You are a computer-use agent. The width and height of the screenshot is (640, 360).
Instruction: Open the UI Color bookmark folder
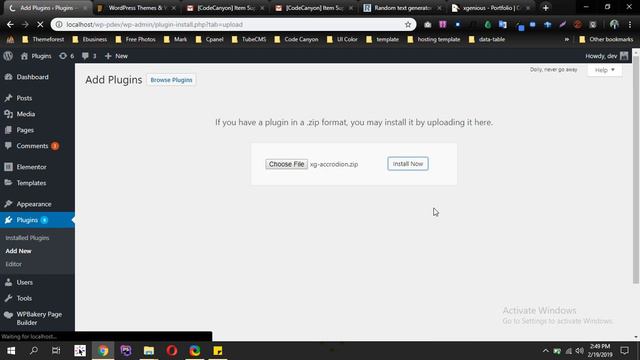coord(342,40)
